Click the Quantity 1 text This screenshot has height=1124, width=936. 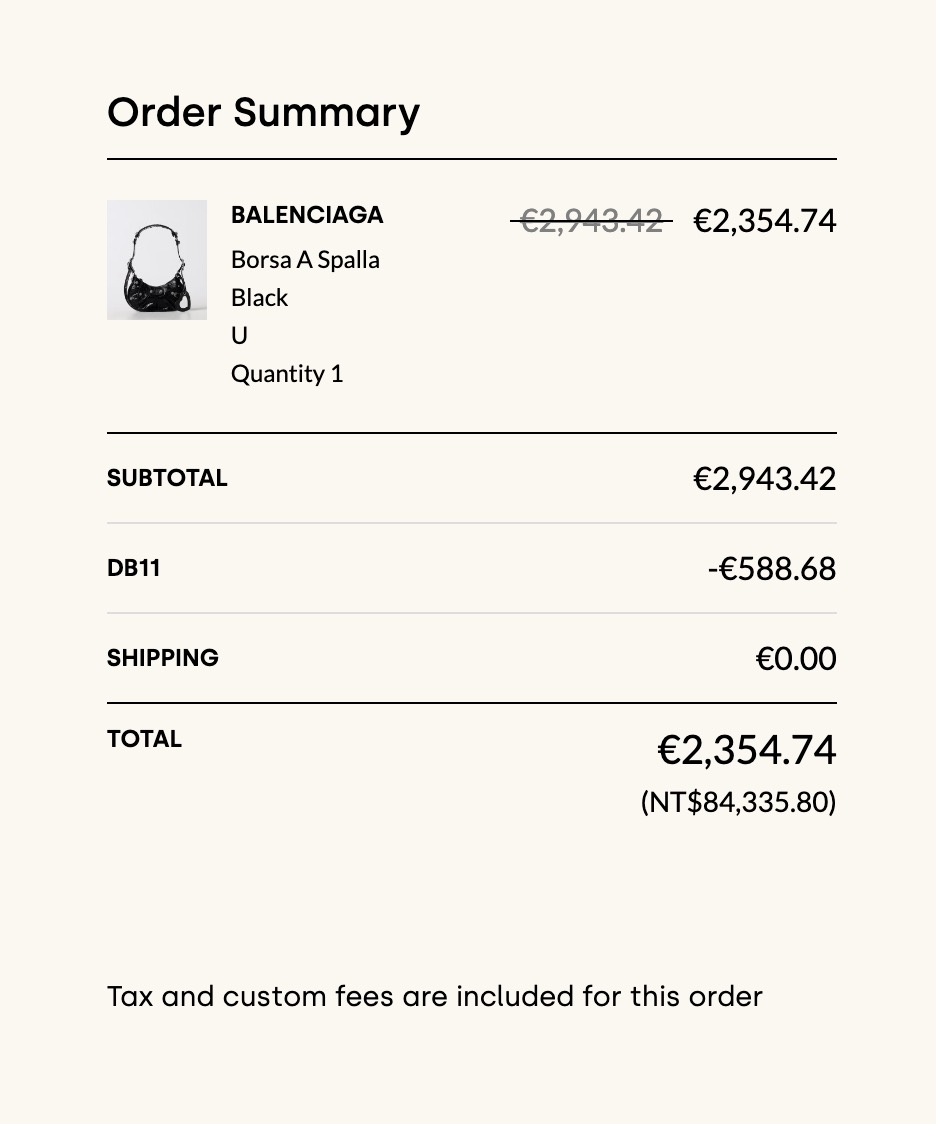click(x=287, y=373)
